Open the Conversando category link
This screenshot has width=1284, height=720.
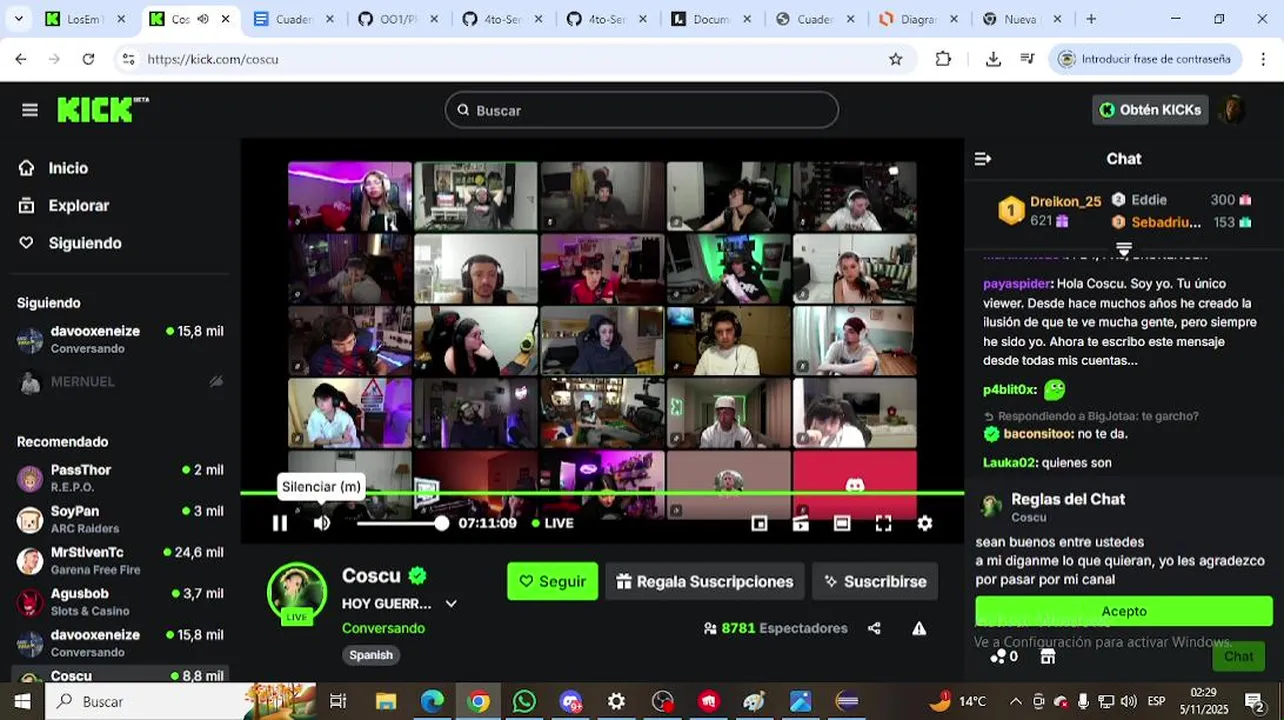383,628
